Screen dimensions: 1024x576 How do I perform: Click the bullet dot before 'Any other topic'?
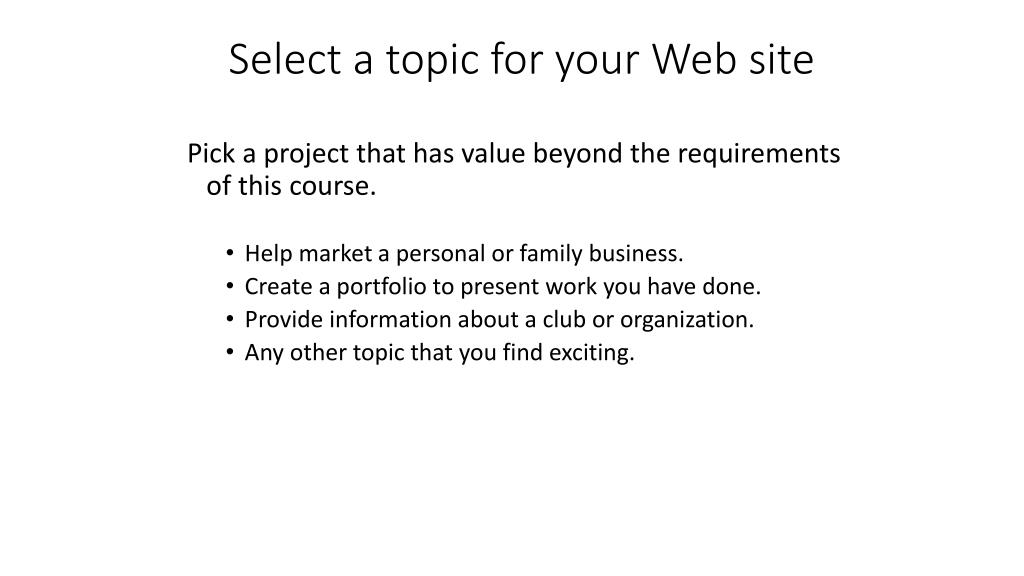pyautogui.click(x=229, y=352)
